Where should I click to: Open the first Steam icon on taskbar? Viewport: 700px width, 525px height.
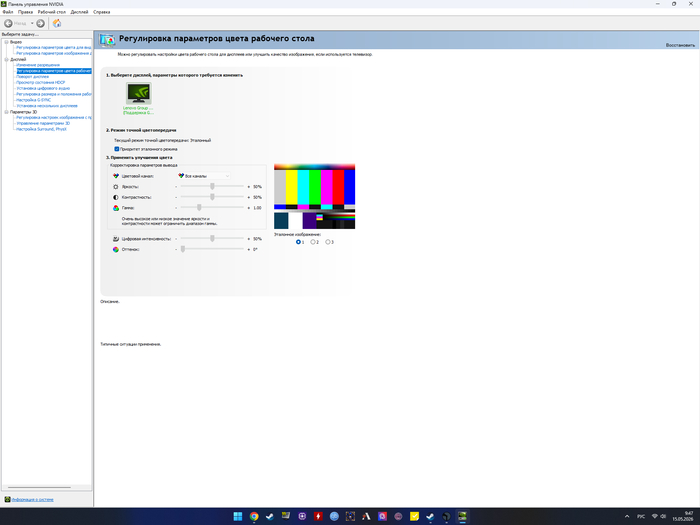pos(270,516)
